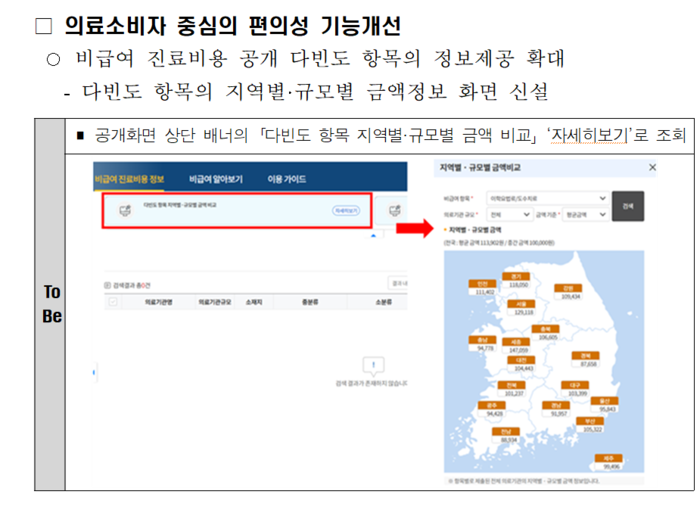Click the second banner card icon

tap(395, 210)
